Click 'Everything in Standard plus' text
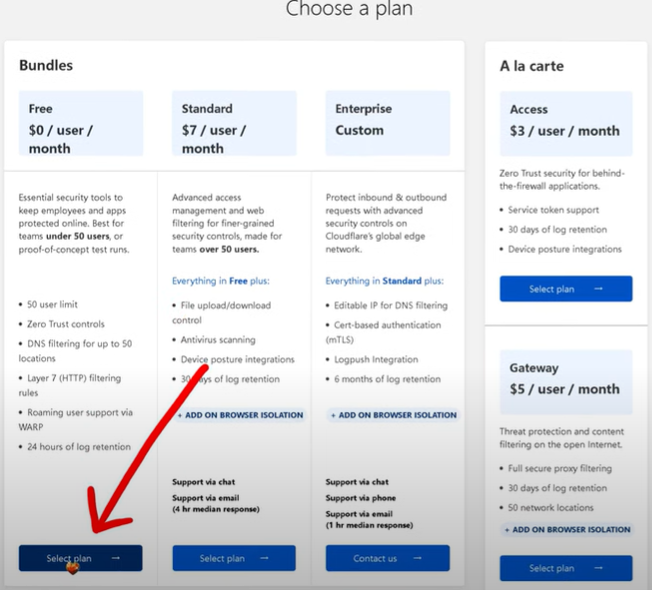Screen dimensions: 652x590 click(x=385, y=281)
